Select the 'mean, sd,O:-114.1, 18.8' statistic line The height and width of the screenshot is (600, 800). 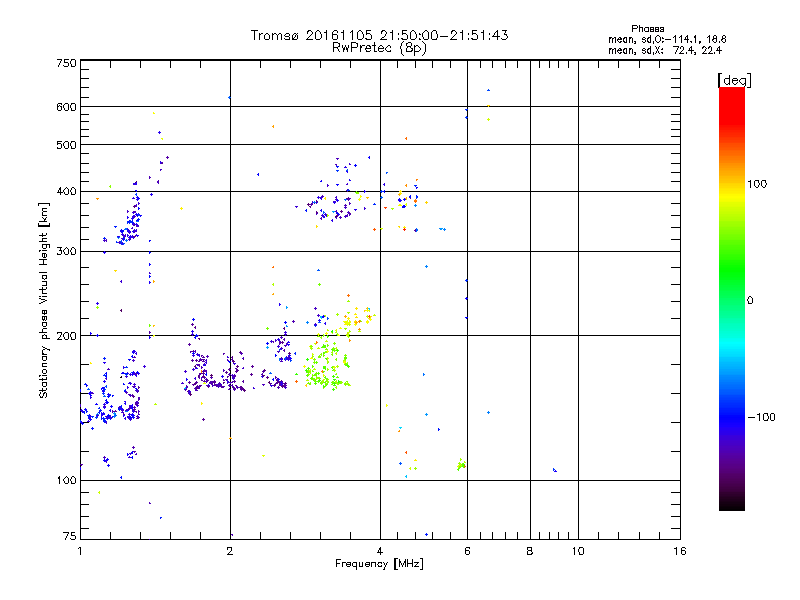click(667, 39)
